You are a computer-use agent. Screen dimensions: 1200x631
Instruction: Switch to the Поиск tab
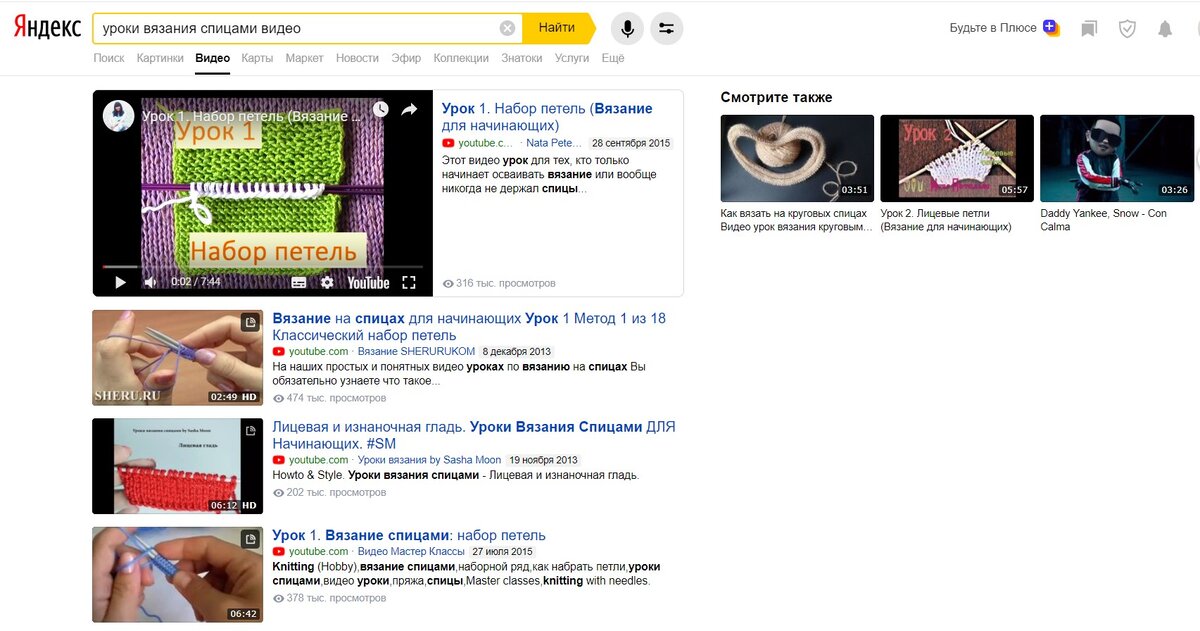(x=109, y=58)
